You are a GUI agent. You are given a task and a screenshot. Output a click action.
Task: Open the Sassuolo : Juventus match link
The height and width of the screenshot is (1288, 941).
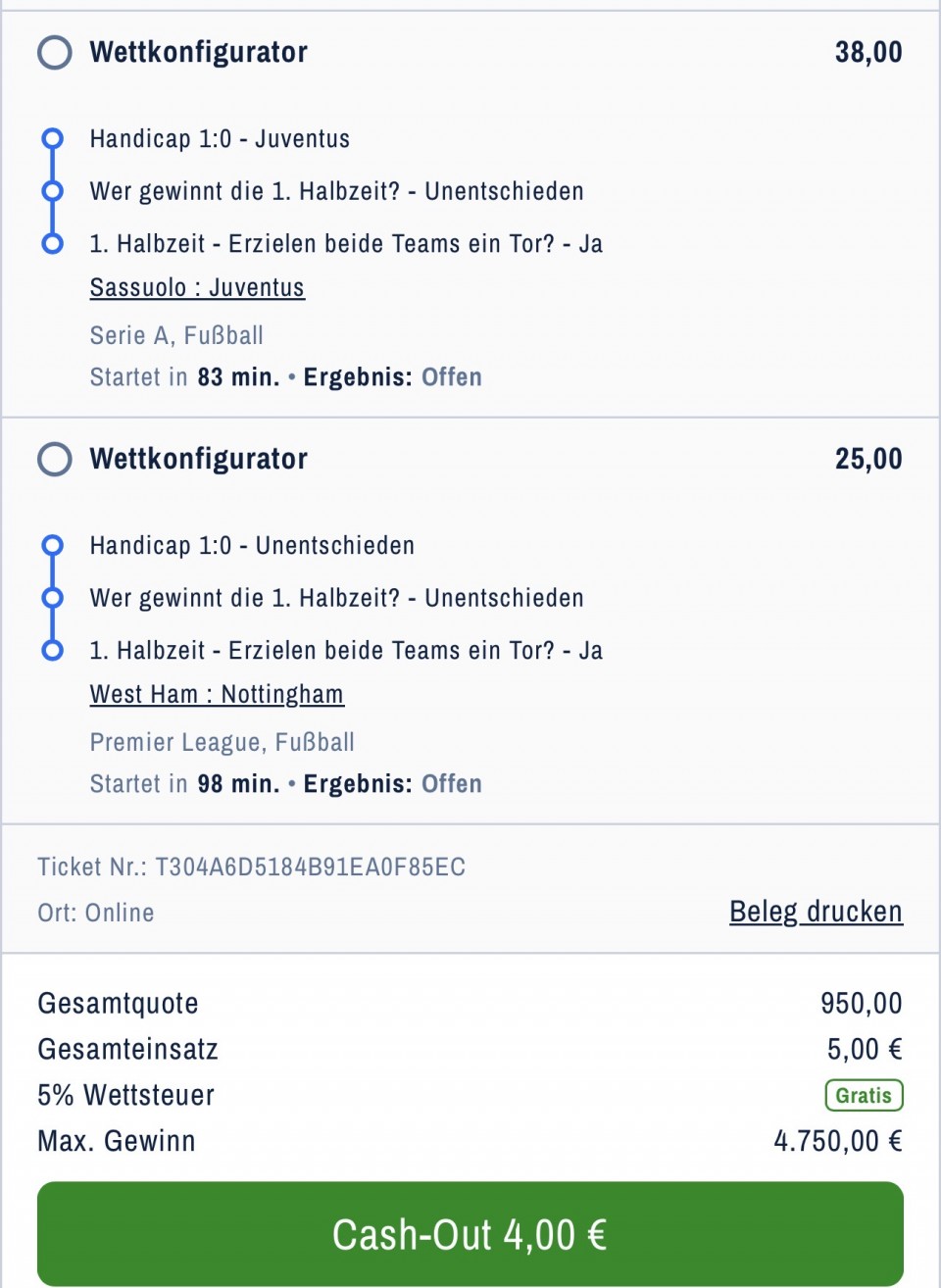(x=197, y=287)
